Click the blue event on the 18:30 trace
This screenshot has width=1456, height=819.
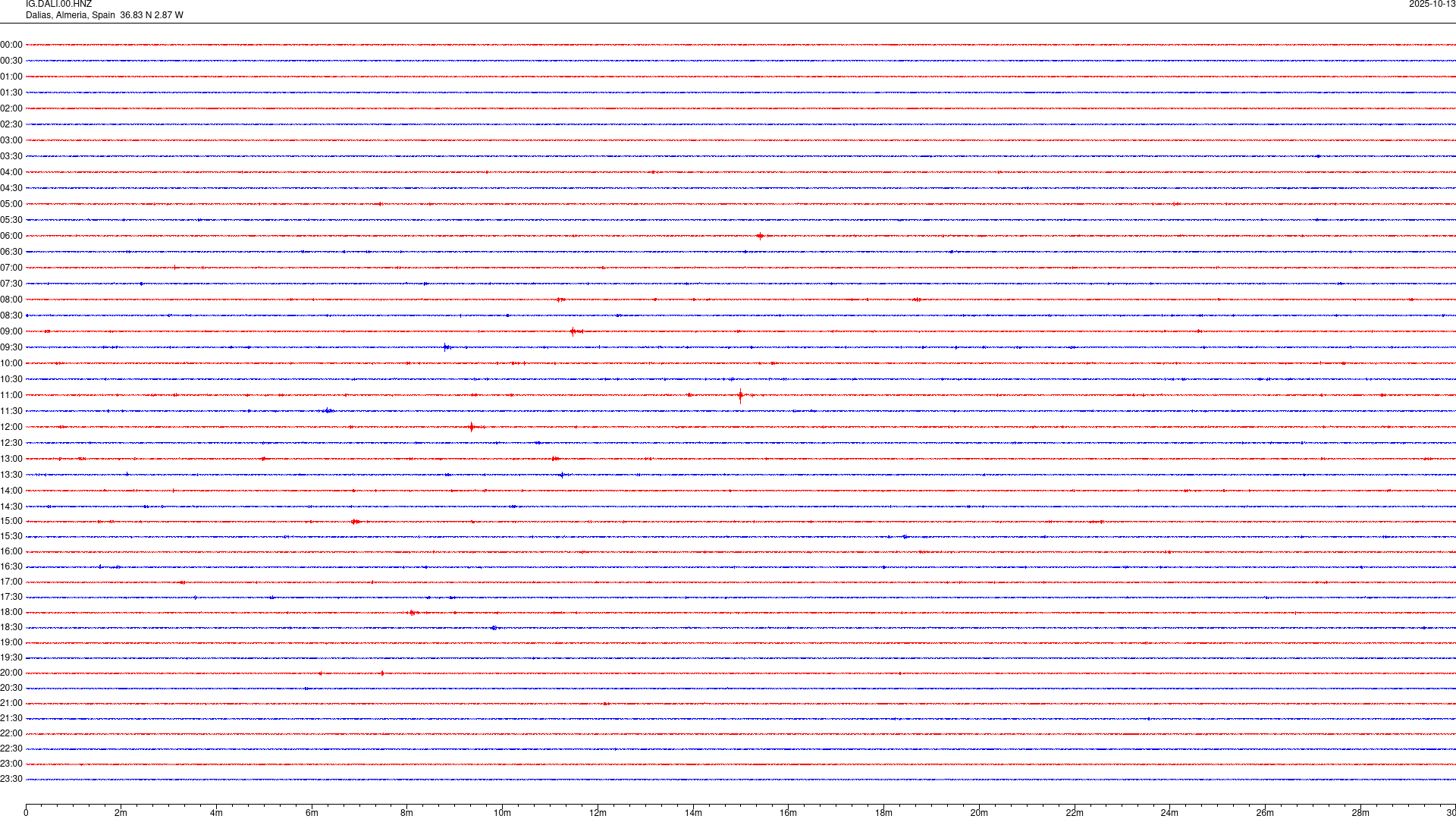pos(494,628)
